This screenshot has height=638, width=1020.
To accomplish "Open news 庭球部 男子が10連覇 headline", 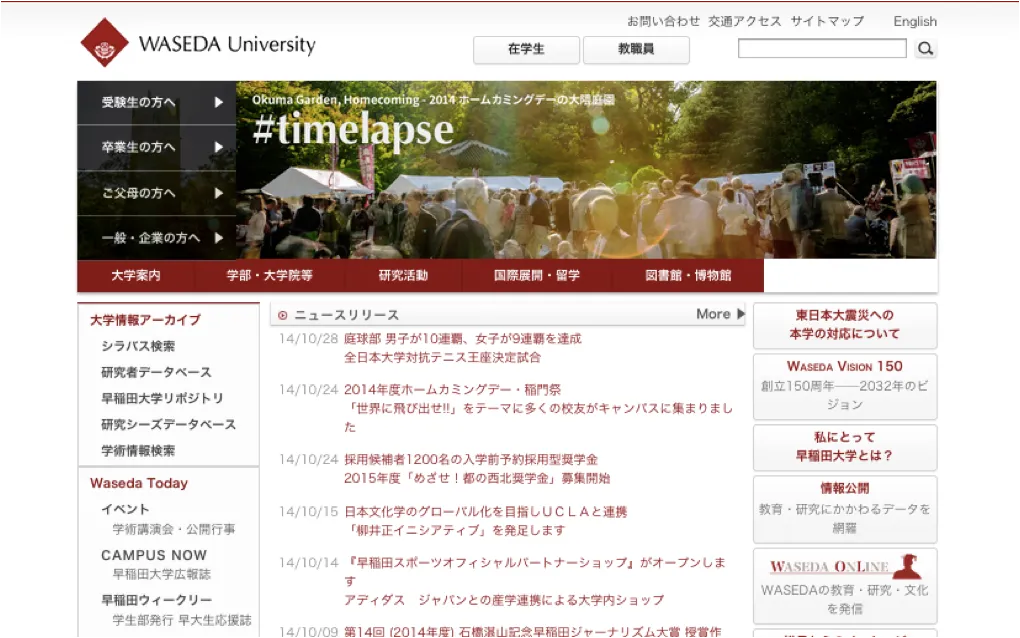I will 463,339.
